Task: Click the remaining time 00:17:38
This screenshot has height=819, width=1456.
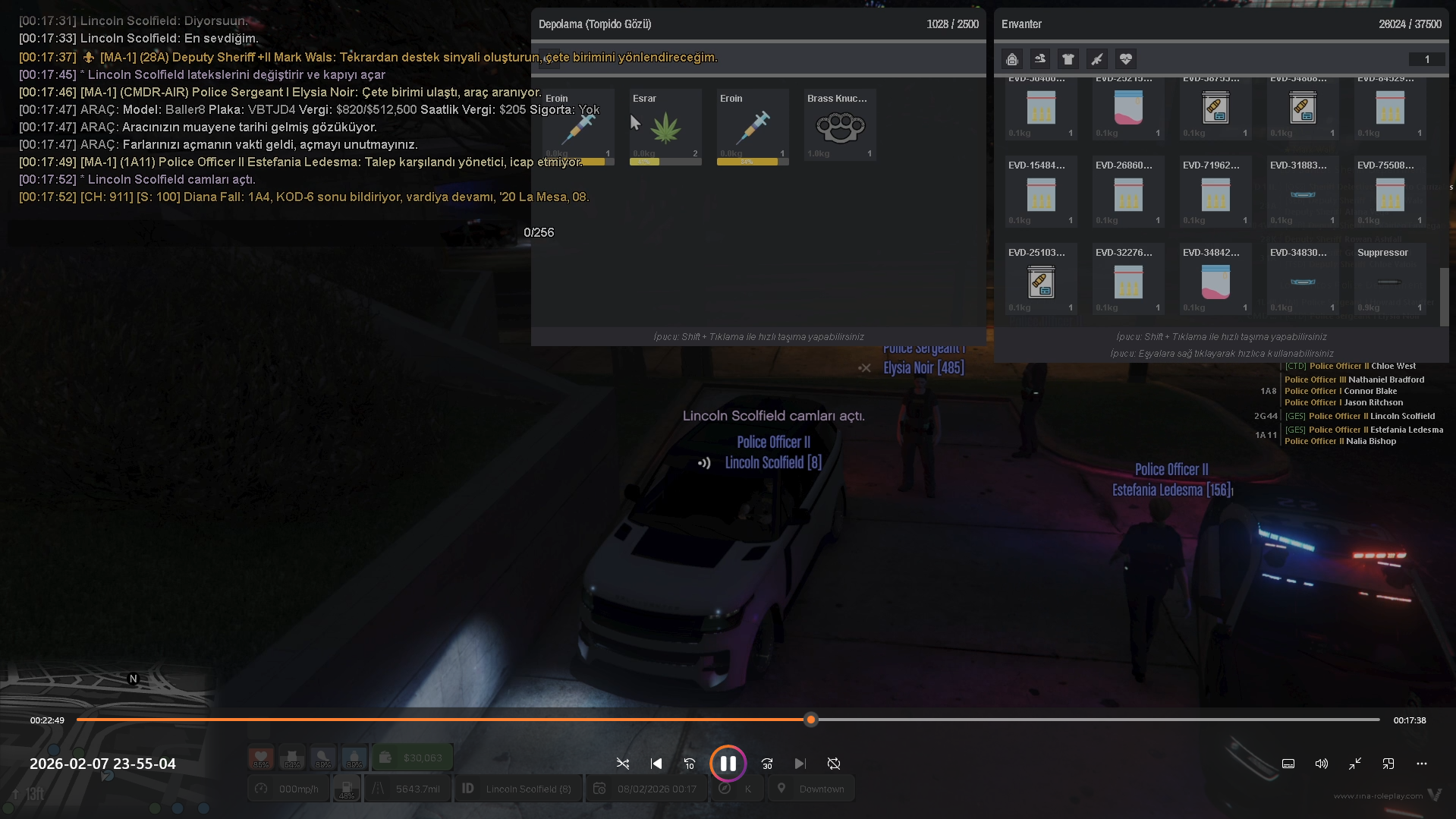Action: coord(1410,720)
